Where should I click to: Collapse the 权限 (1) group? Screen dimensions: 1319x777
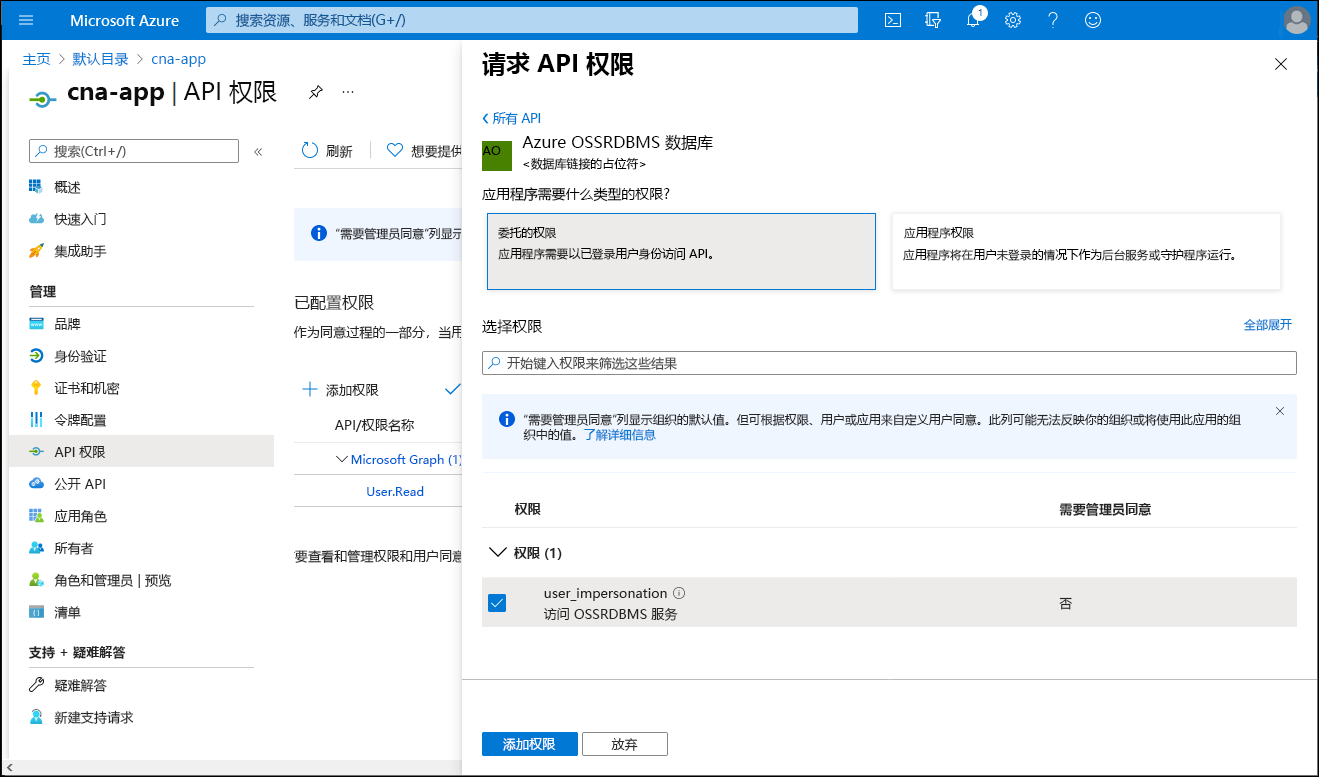click(497, 553)
